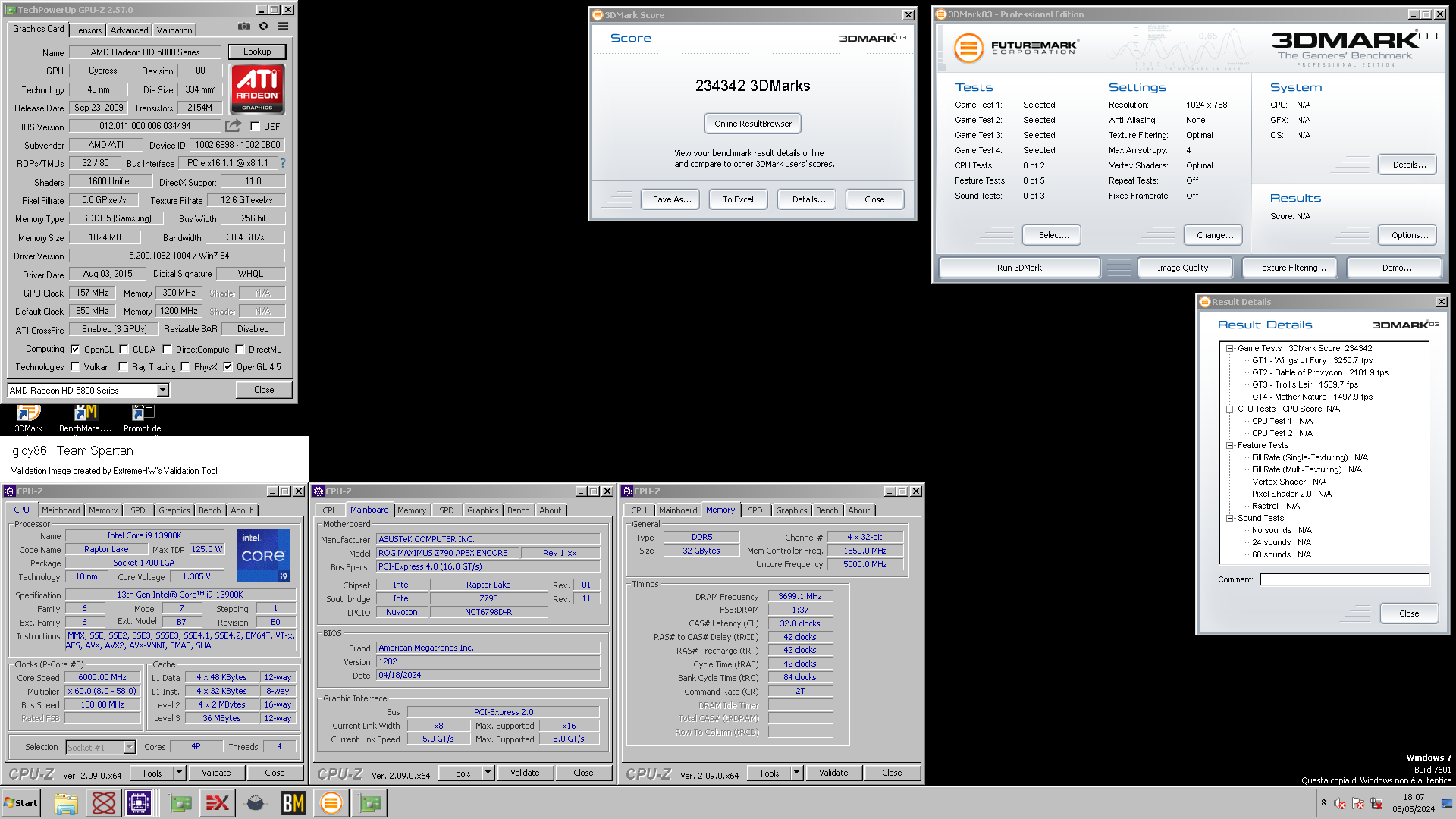Open Bench tab in the middle CPU-Z window
1456x819 pixels.
coord(519,510)
